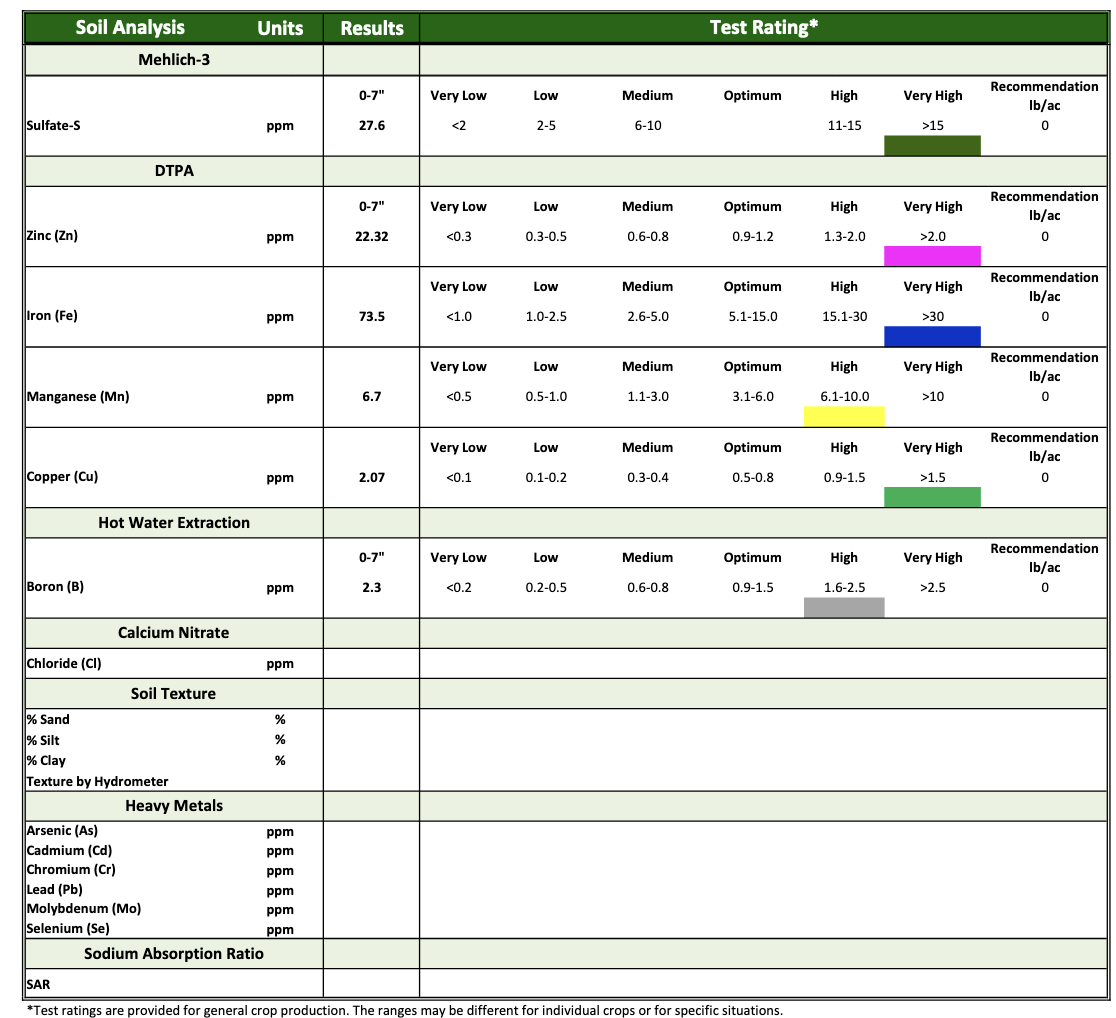
Task: Select the Boron 1.6-2.5 High range
Action: 844,588
